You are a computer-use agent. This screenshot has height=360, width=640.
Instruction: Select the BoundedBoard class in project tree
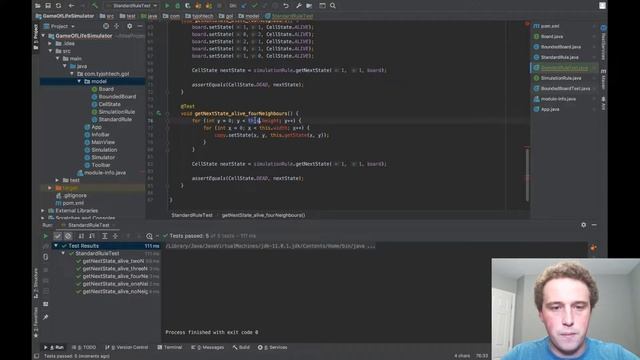pyautogui.click(x=114, y=97)
